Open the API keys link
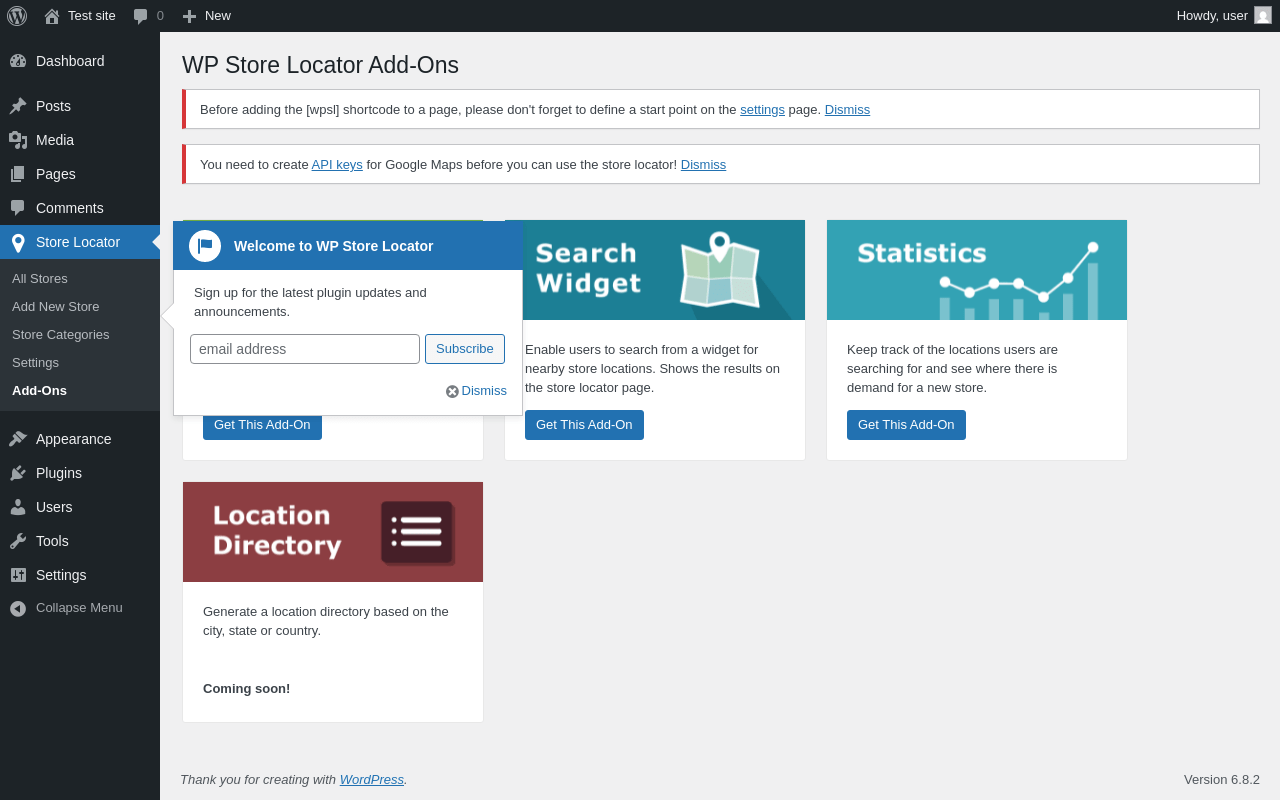1280x800 pixels. [x=337, y=165]
